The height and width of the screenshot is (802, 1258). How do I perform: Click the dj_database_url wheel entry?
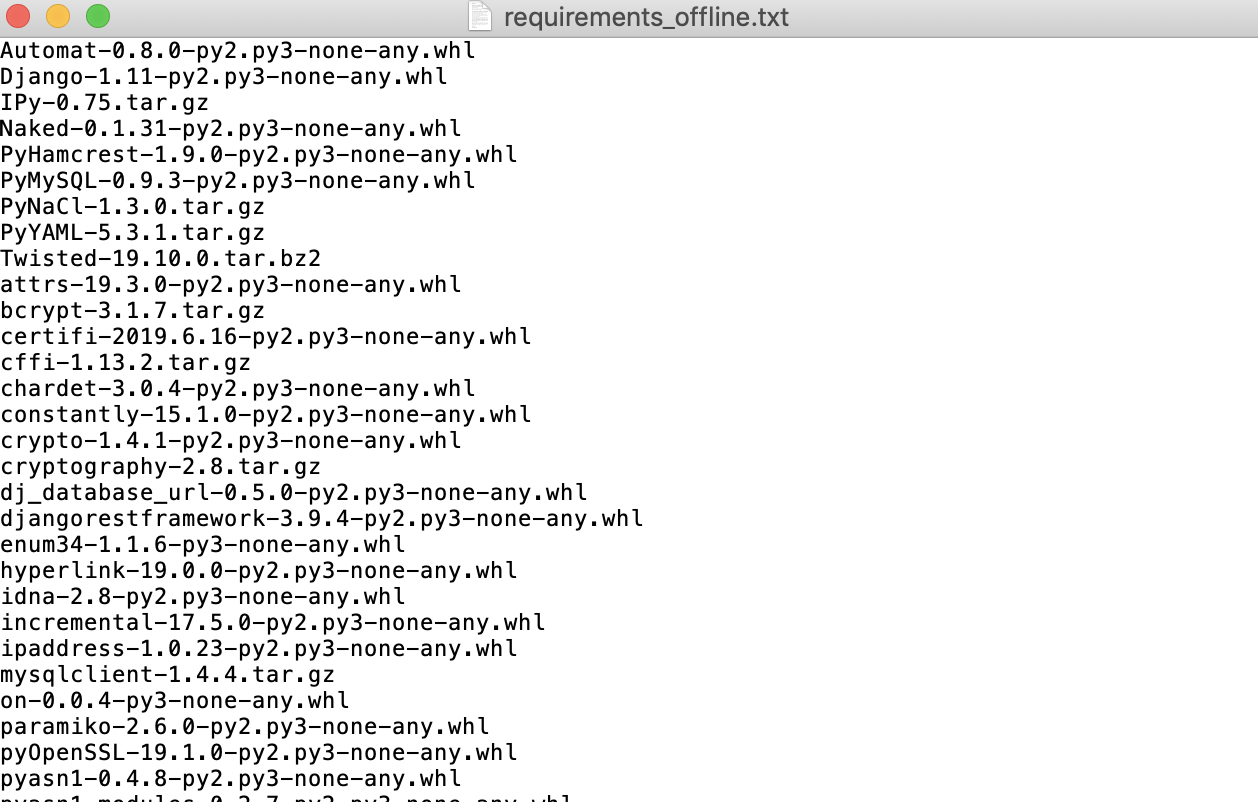(294, 492)
